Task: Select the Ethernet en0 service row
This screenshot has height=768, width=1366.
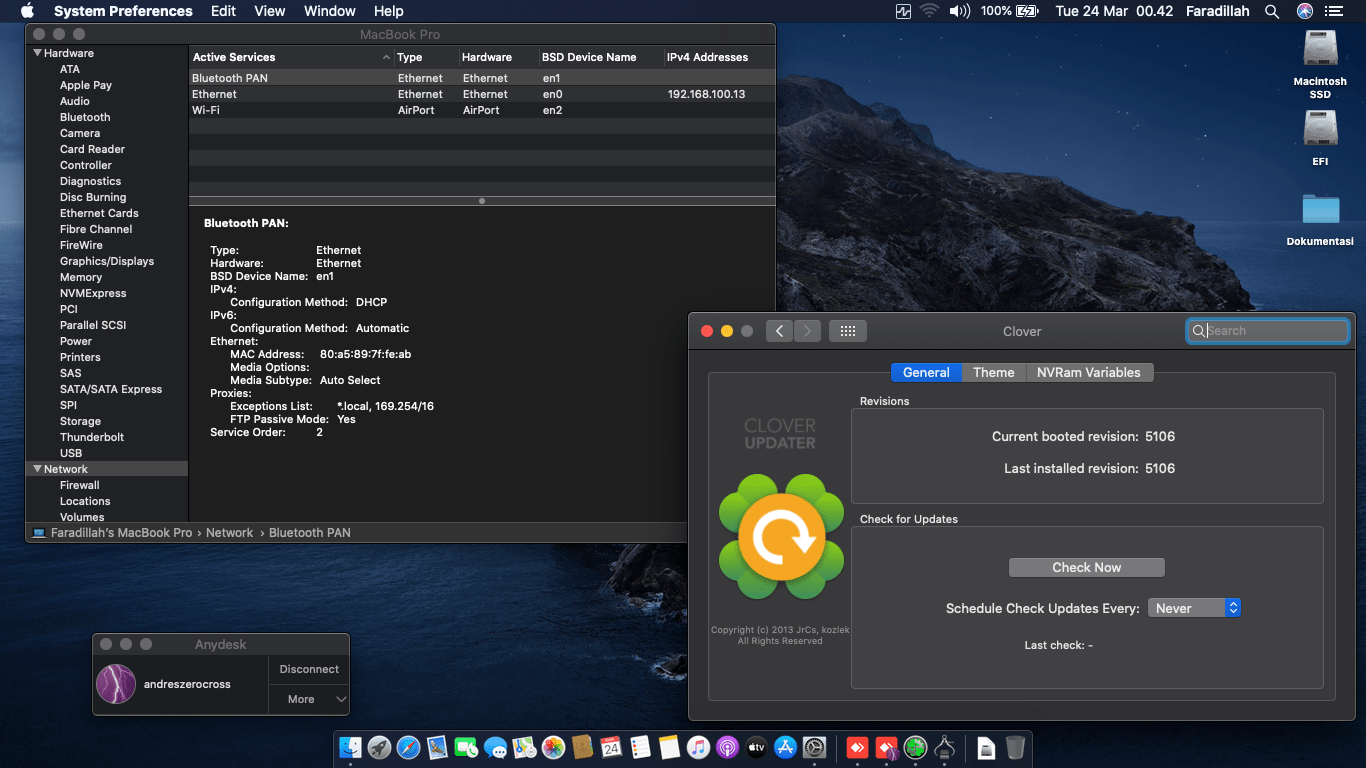Action: (x=482, y=94)
